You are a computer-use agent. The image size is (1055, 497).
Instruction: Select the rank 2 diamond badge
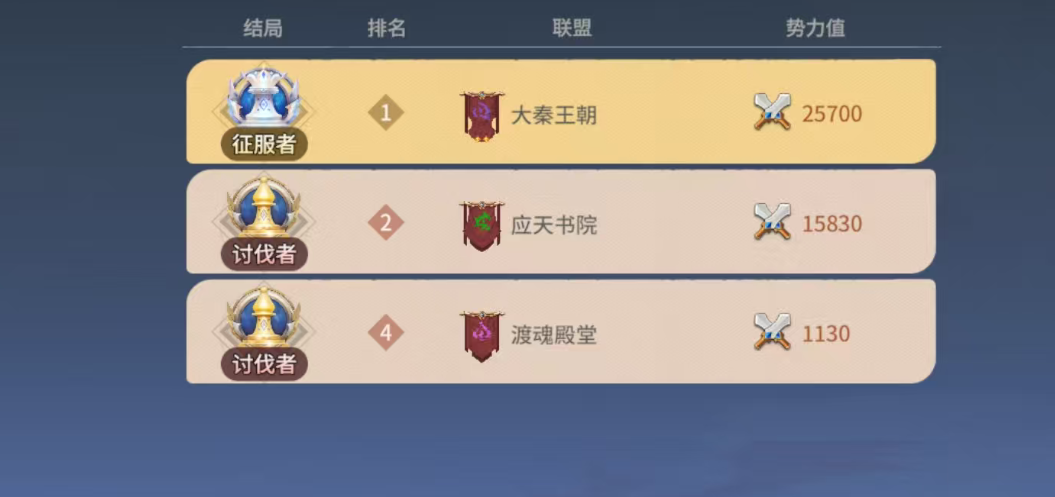click(386, 223)
